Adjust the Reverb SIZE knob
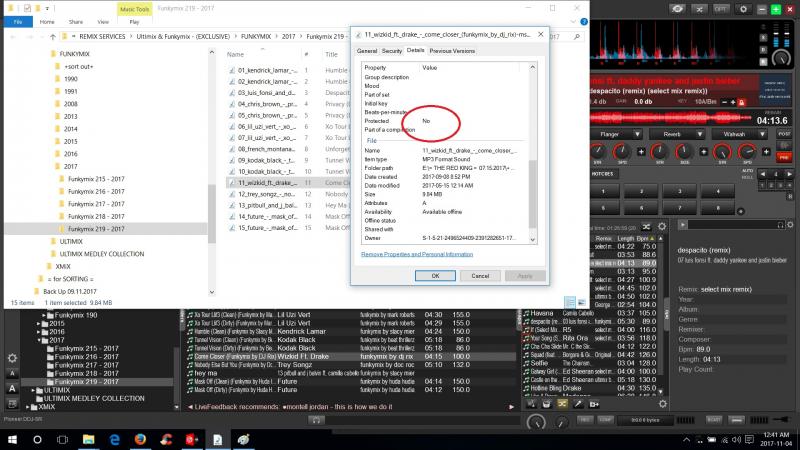The height and width of the screenshot is (450, 800). click(x=684, y=152)
